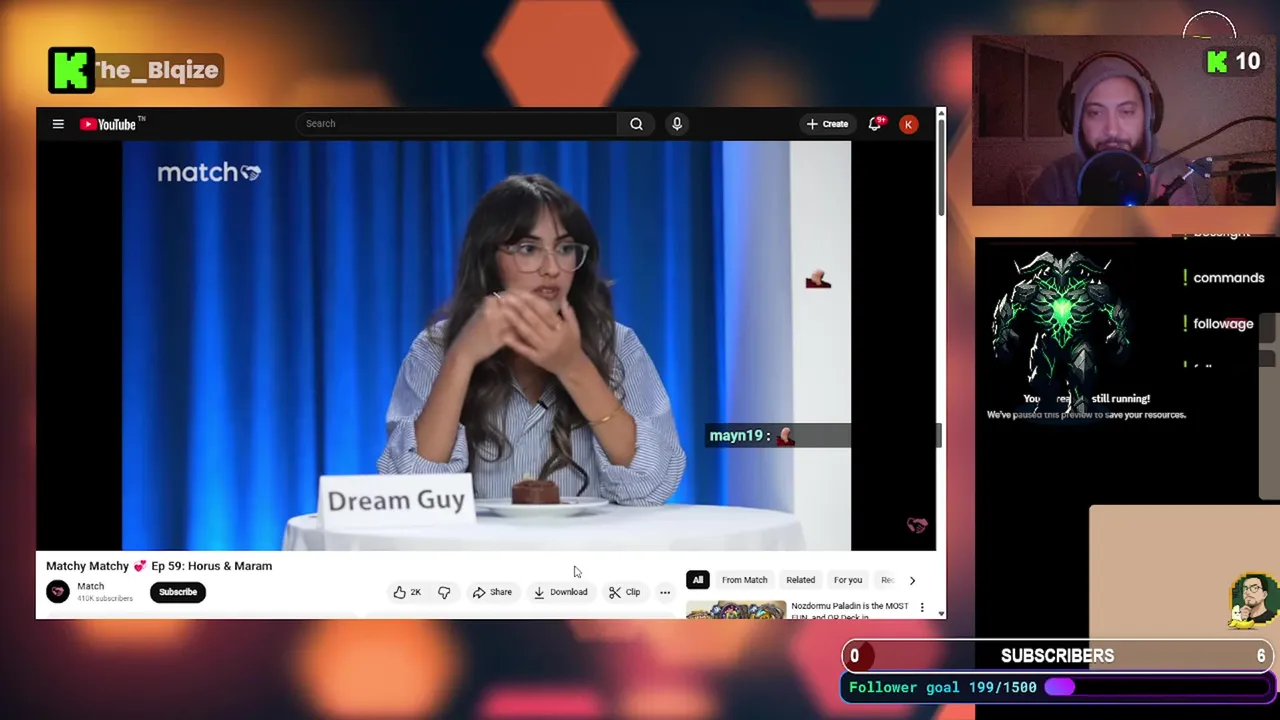This screenshot has width=1280, height=720.
Task: Open more actions three-dot menu
Action: click(x=665, y=592)
